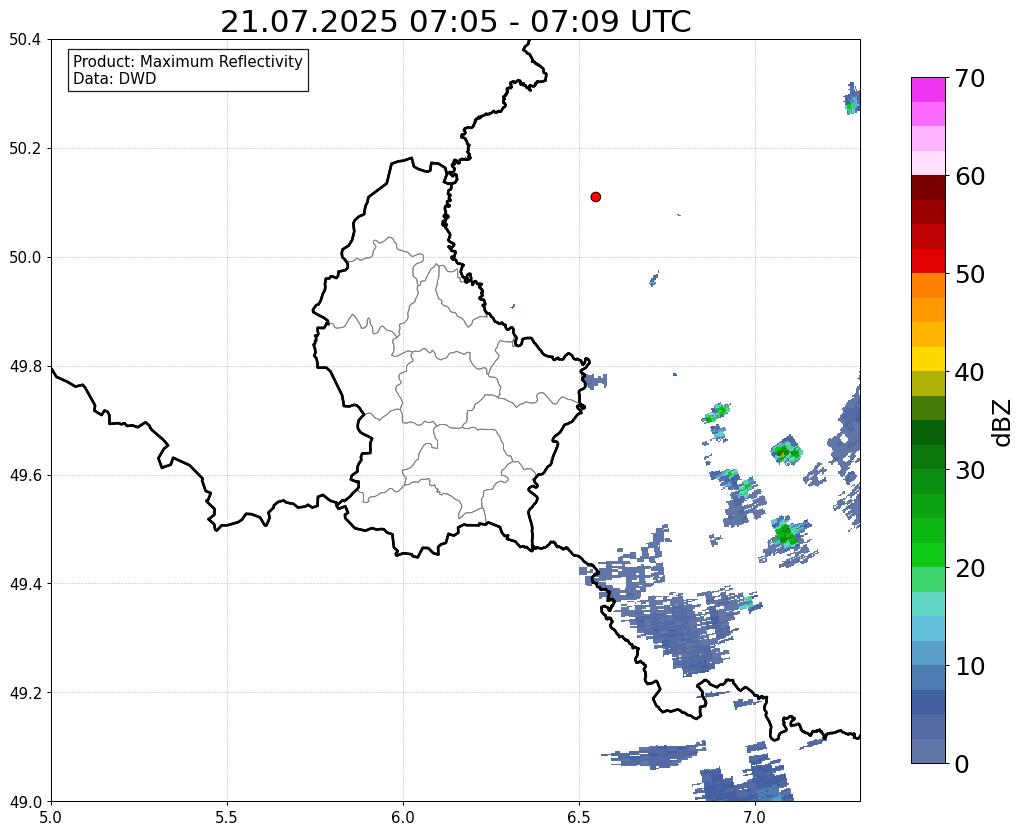This screenshot has height=834, width=1023.
Task: Click the 50 dBZ colorbar tick label
Action: [x=969, y=274]
